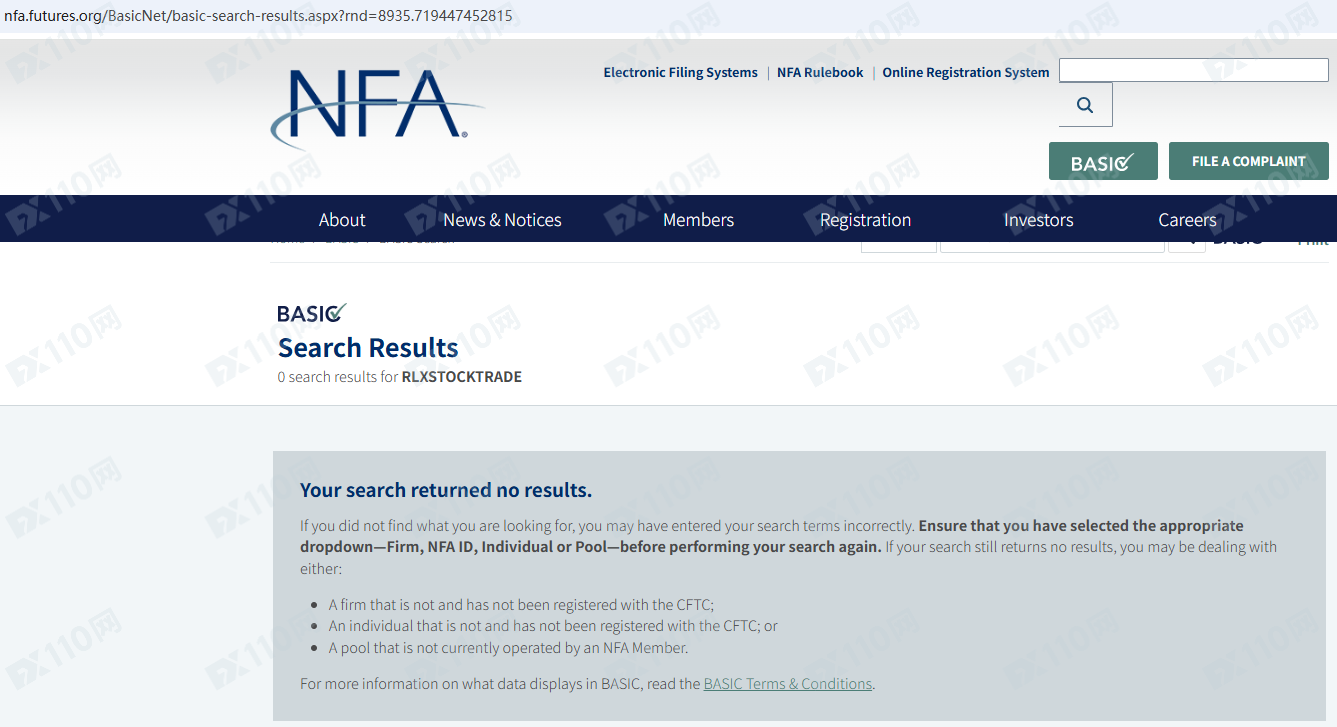Click the bullet beginning 'A pool that is not'
Screen dimensions: 1337x727
[508, 648]
